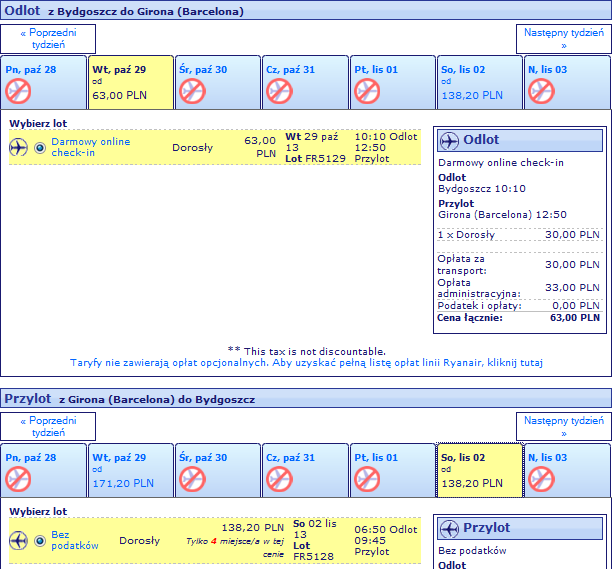Screen dimensions: 612x569
Task: Click Bydgoszcz 10:10 departure text
Action: (x=482, y=189)
